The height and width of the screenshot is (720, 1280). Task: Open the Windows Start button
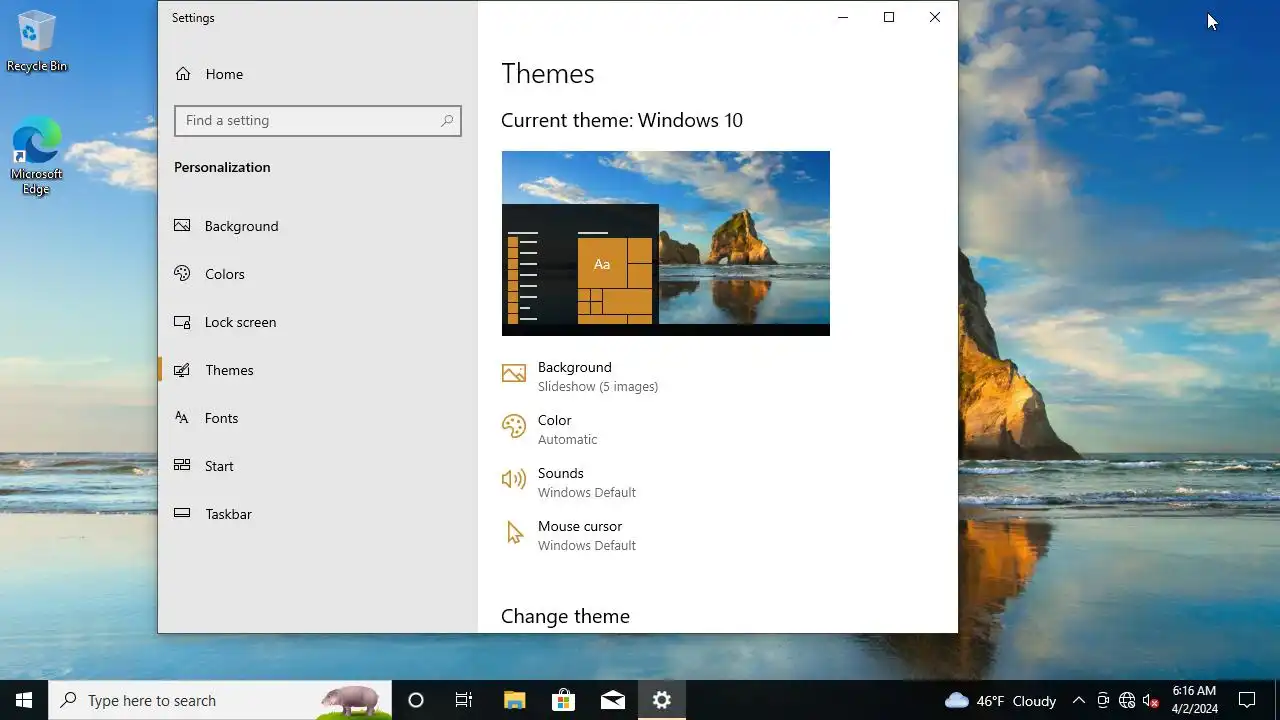click(x=24, y=700)
